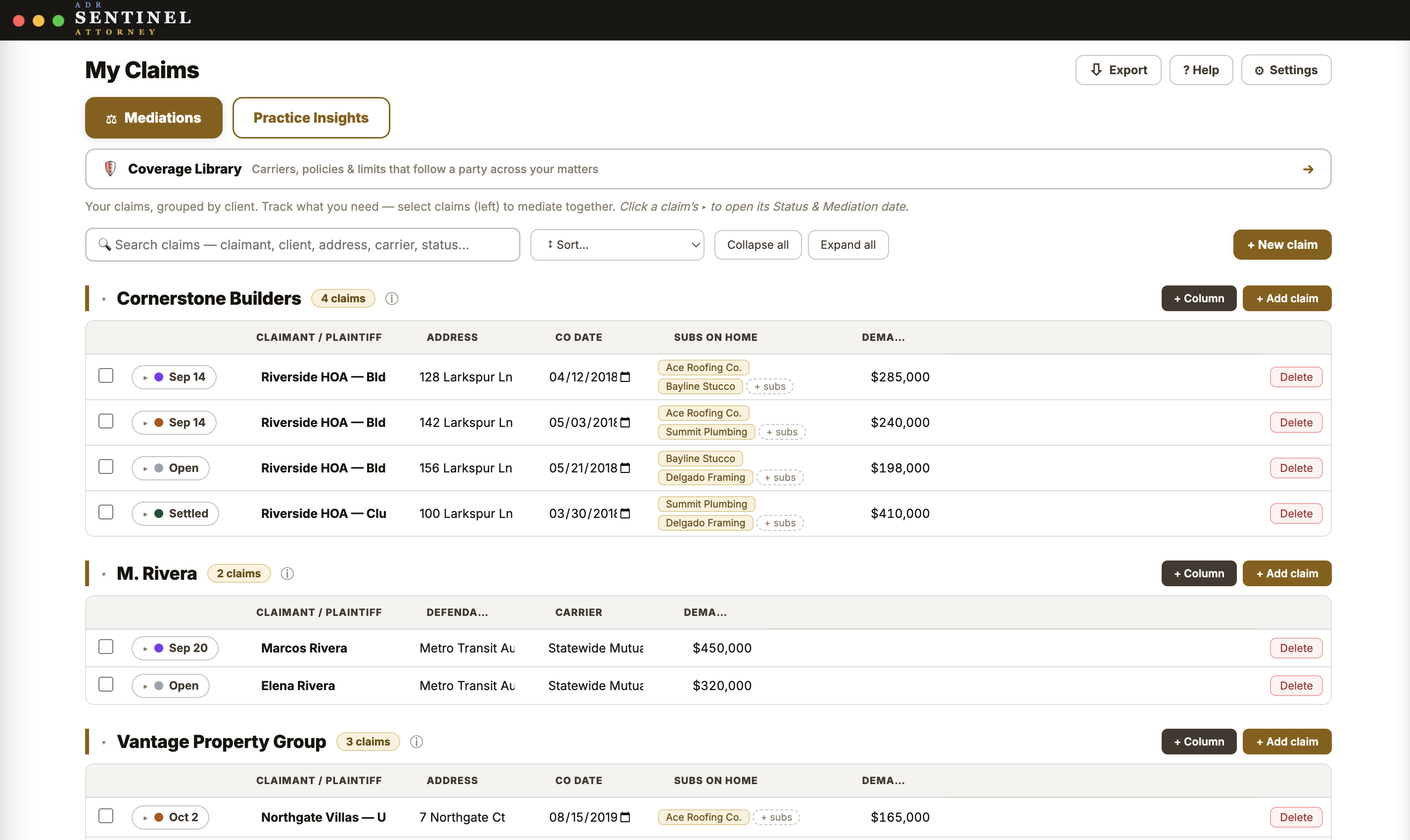Add subs to 7 Northgate Ct claim

click(x=776, y=817)
